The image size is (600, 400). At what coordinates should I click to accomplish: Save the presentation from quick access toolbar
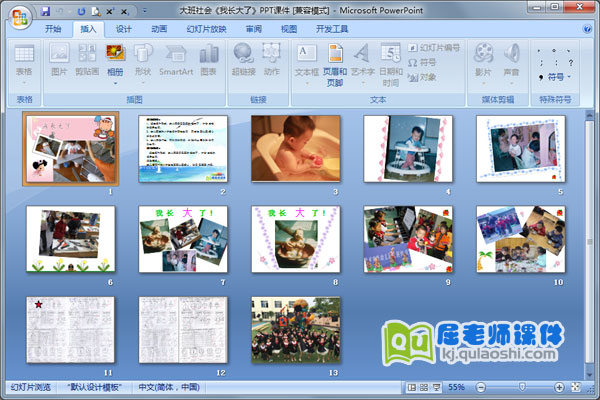46,11
